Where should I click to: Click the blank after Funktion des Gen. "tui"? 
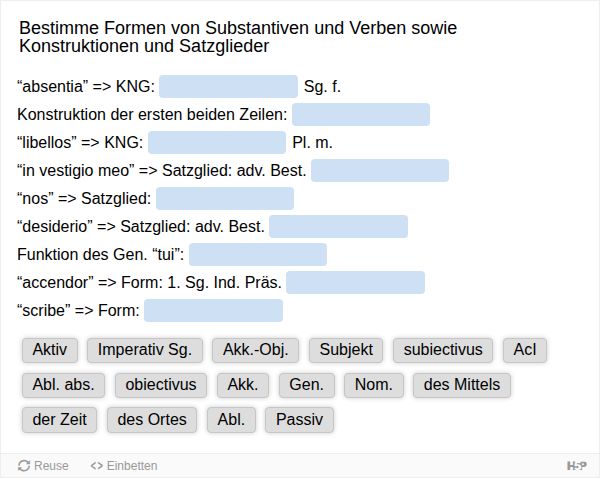point(258,254)
